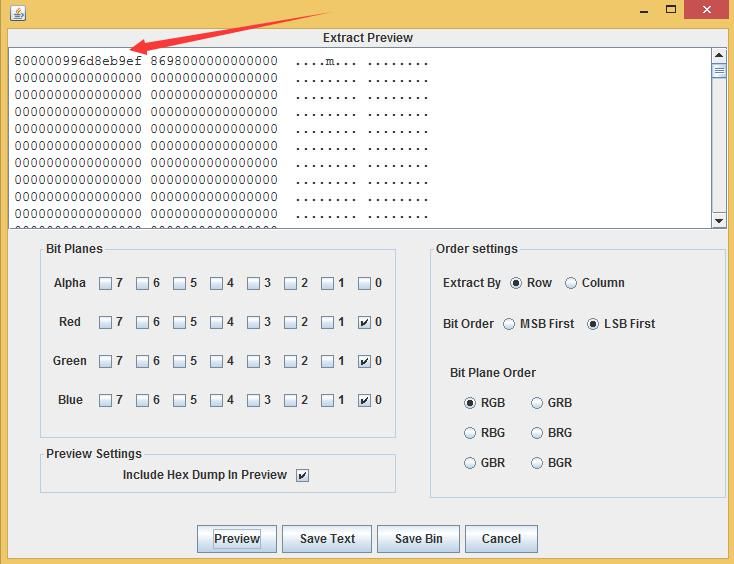Enable Alpha bit plane 5
This screenshot has height=564, width=734.
tap(179, 283)
